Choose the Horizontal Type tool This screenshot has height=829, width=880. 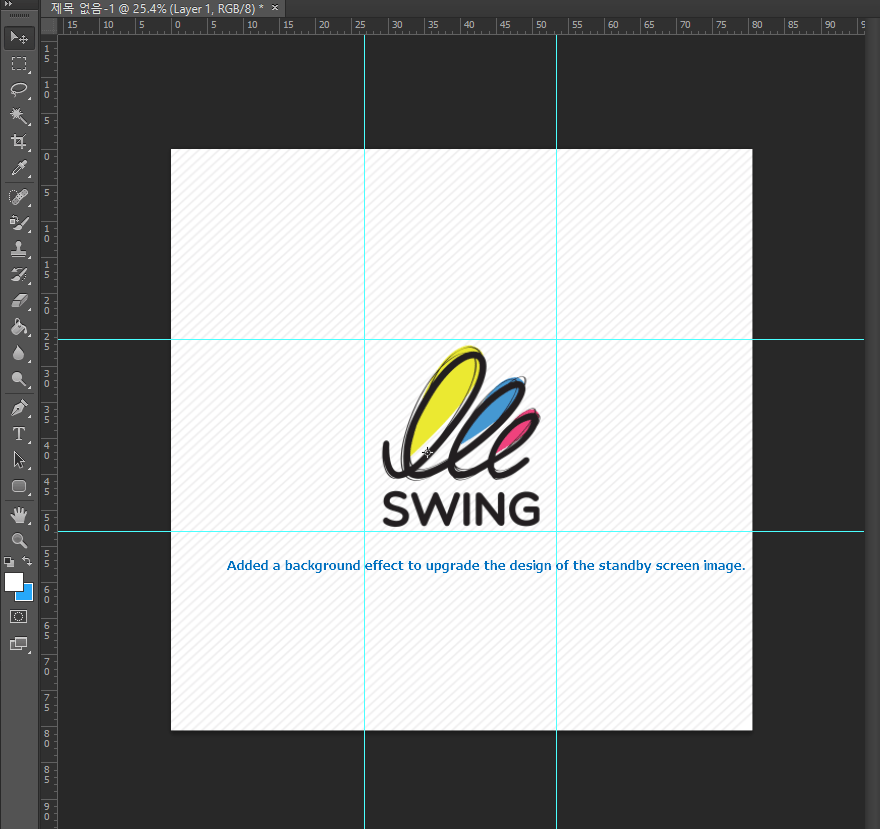coord(19,434)
